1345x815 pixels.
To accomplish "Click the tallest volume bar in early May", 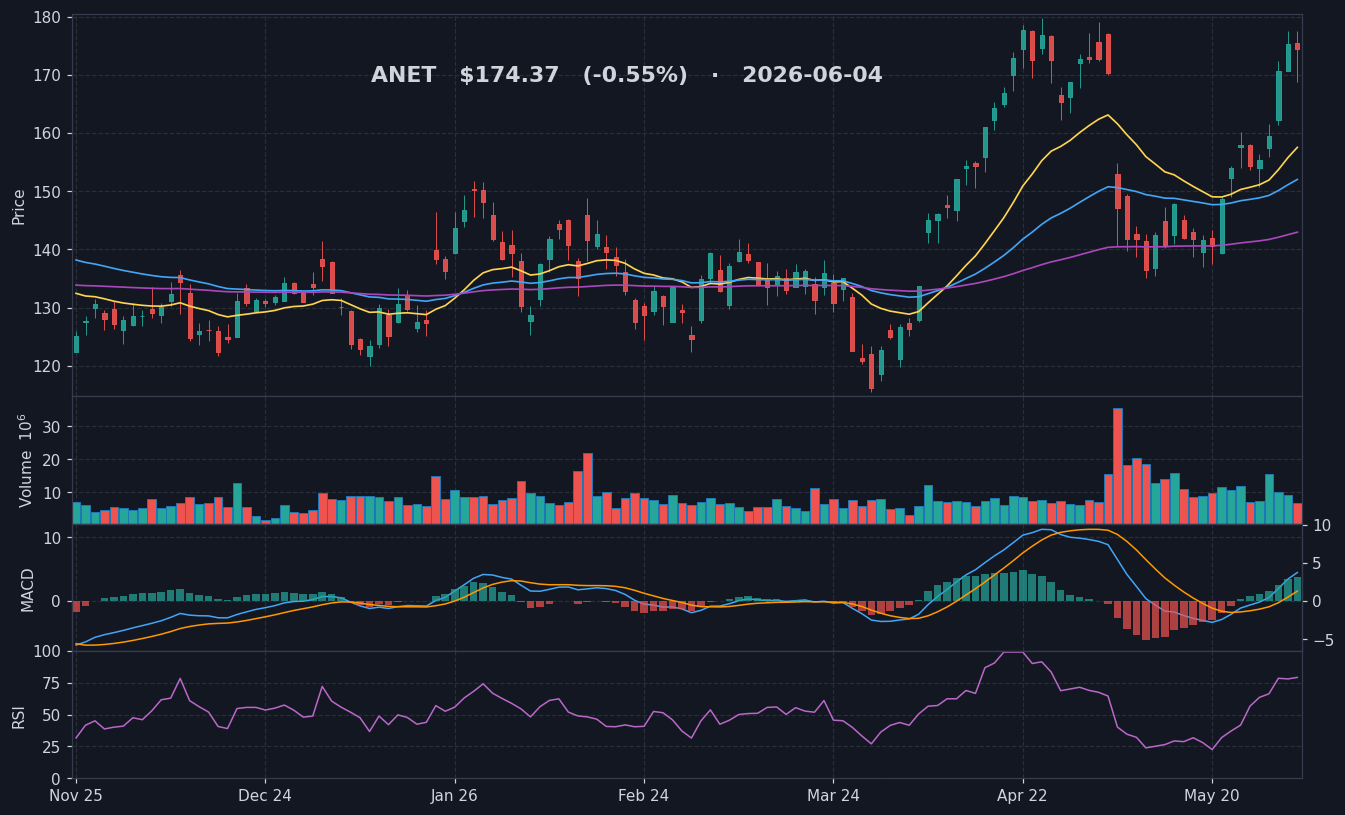I will click(x=1118, y=466).
